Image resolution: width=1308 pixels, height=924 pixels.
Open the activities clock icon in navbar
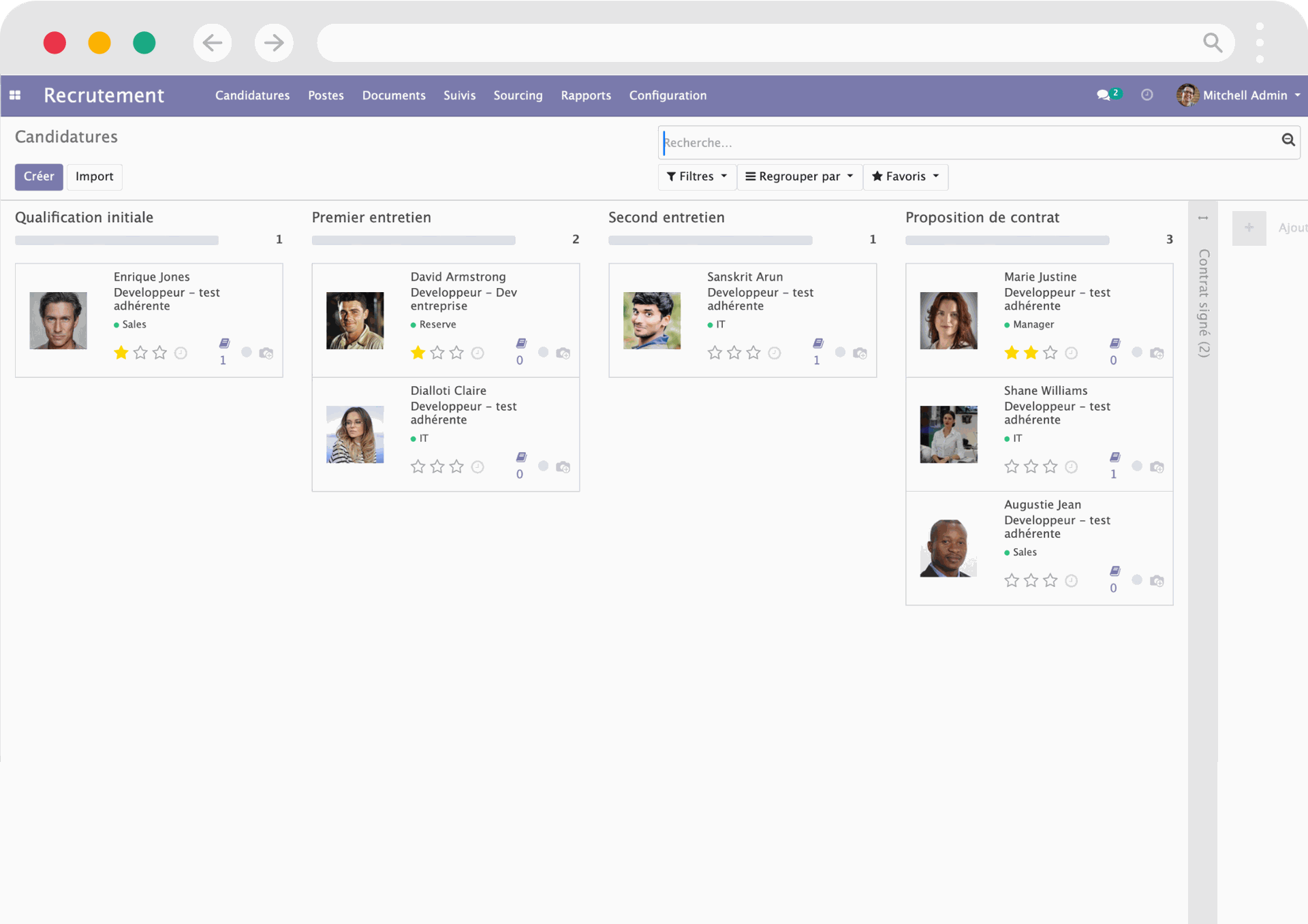tap(1147, 95)
